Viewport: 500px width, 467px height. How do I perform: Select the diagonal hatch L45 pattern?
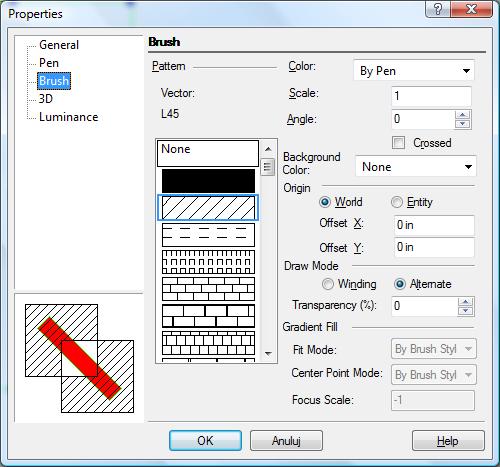coord(208,207)
